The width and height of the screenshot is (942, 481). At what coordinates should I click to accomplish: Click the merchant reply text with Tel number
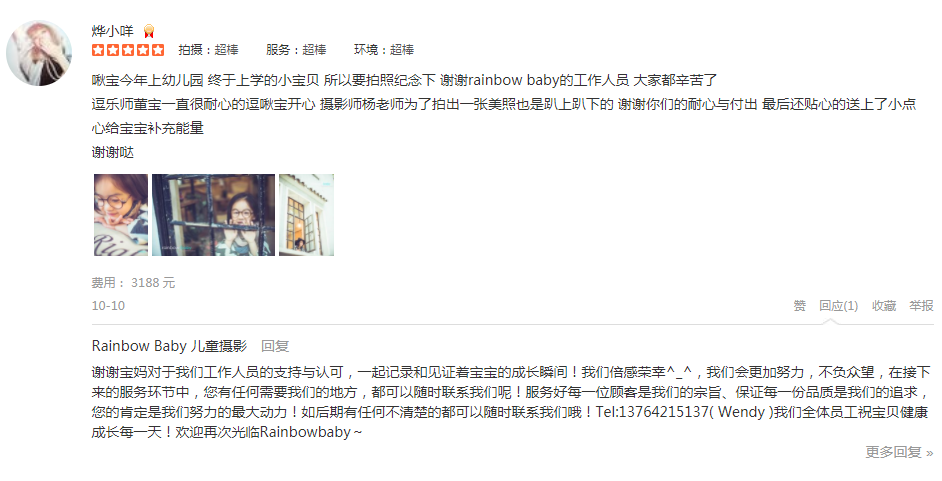tap(511, 402)
